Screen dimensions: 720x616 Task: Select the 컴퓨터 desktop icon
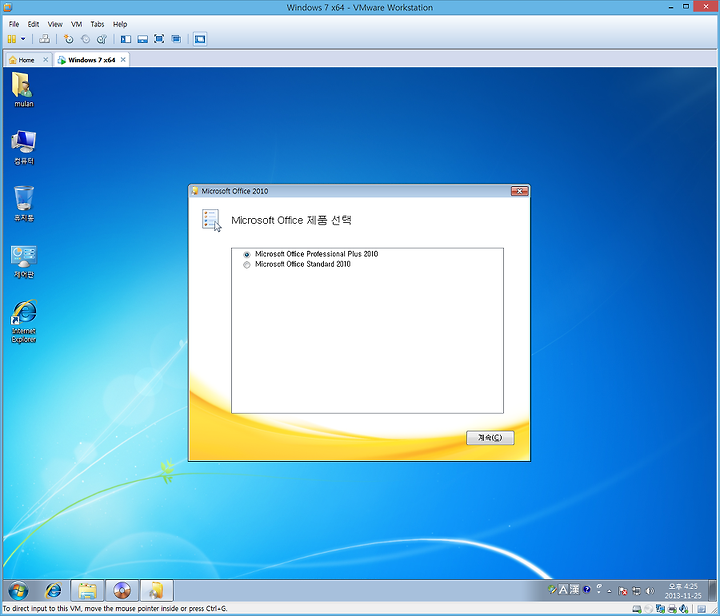(x=24, y=147)
